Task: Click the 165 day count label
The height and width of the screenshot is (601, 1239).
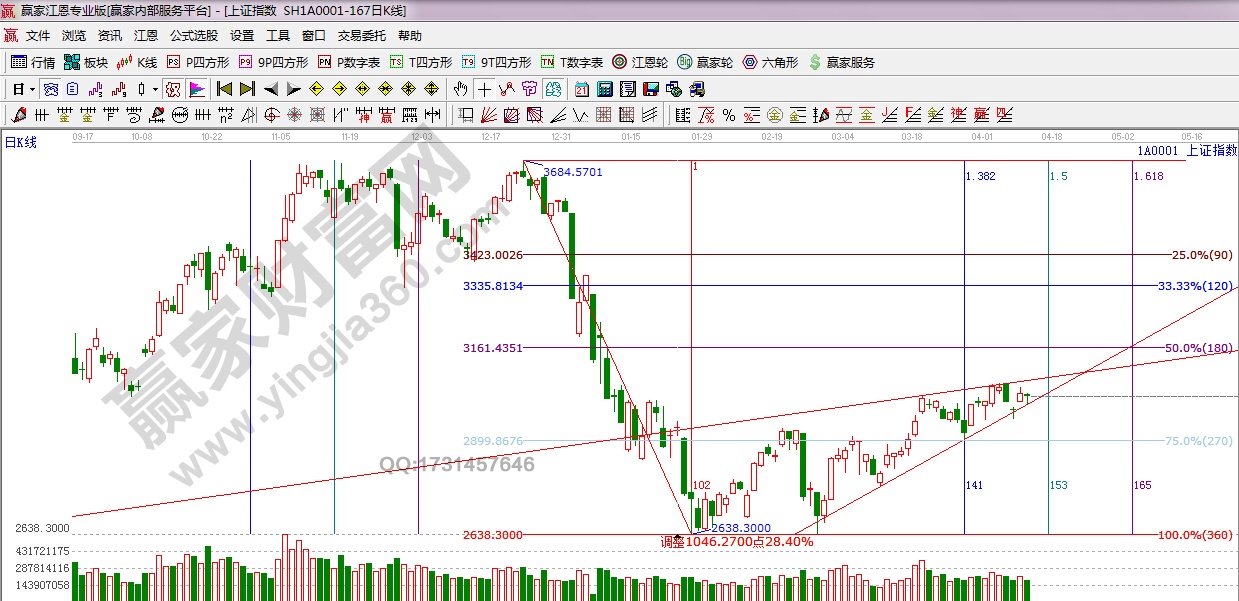Action: 1143,485
